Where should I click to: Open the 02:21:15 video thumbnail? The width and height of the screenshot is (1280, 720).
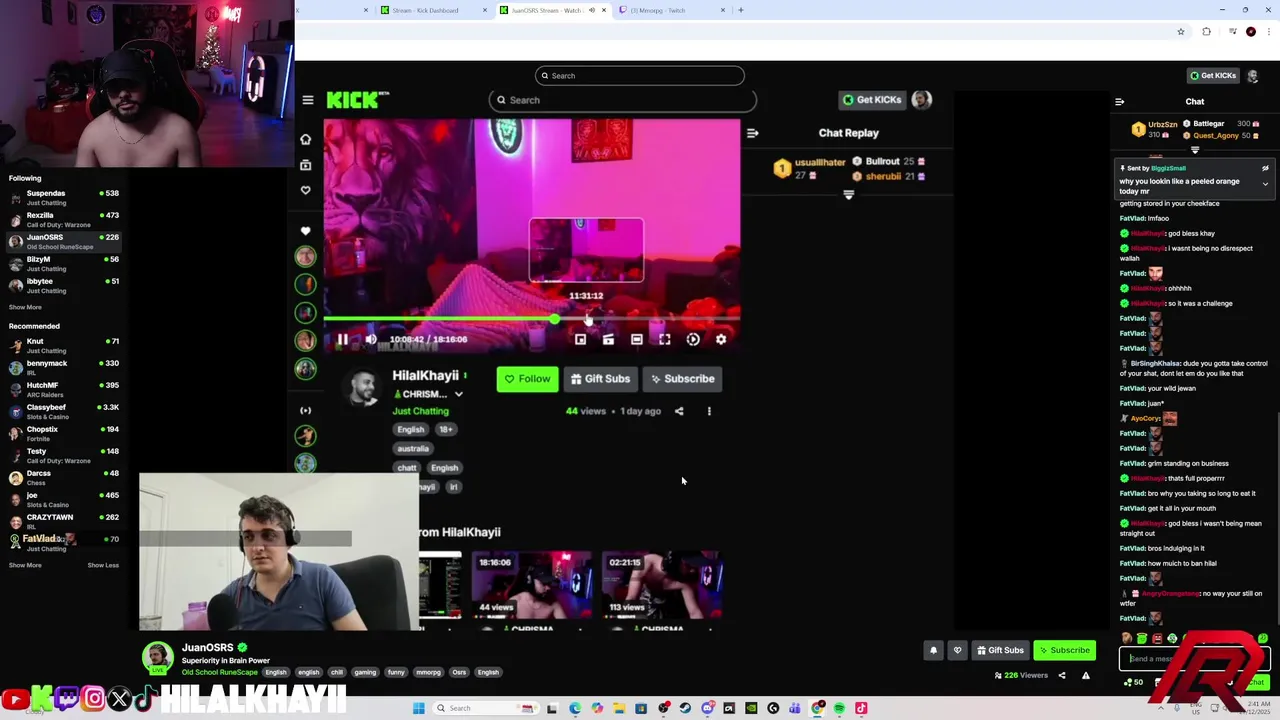(x=661, y=585)
